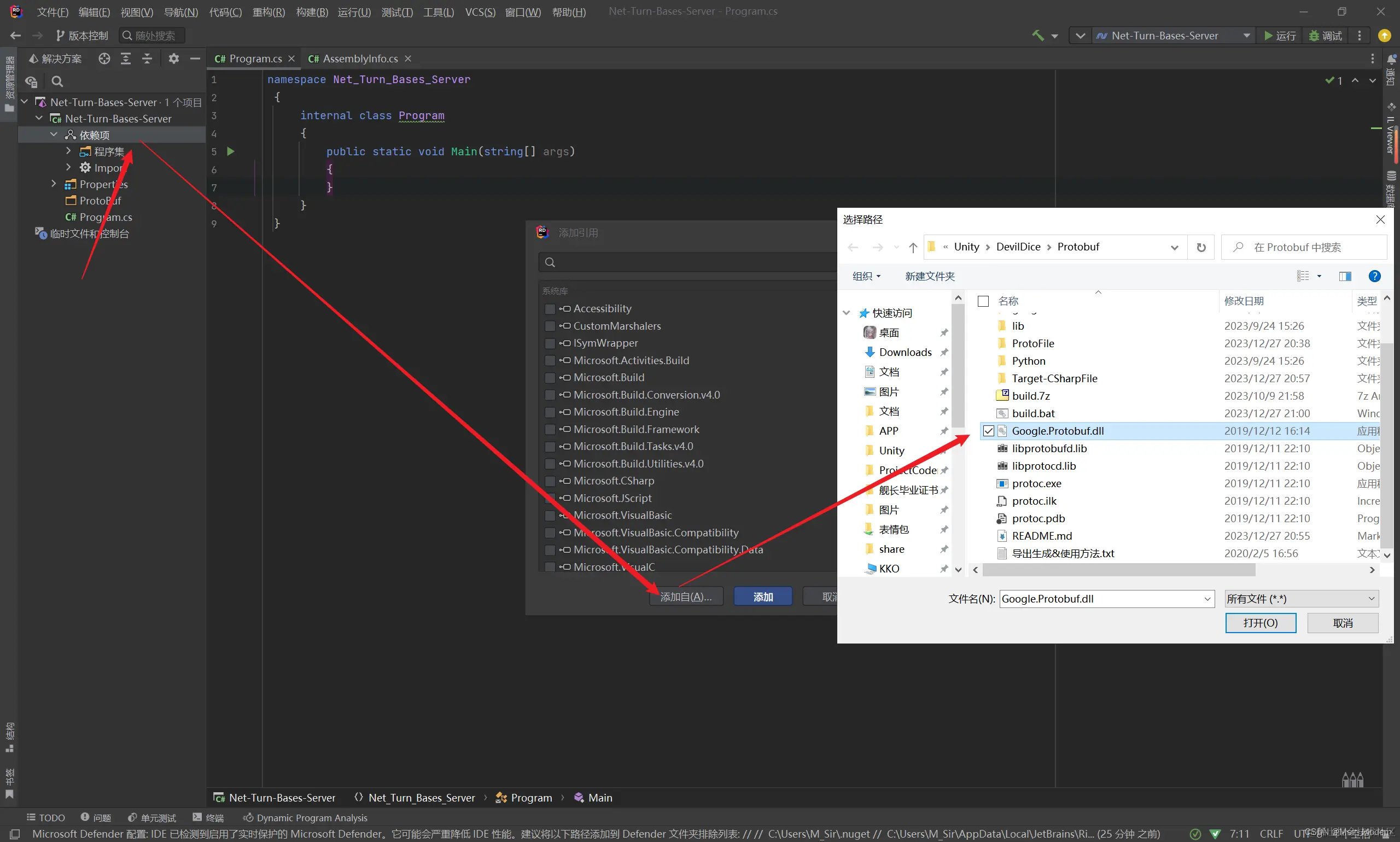Click the 打开(O) button
This screenshot has width=1400, height=842.
point(1260,623)
